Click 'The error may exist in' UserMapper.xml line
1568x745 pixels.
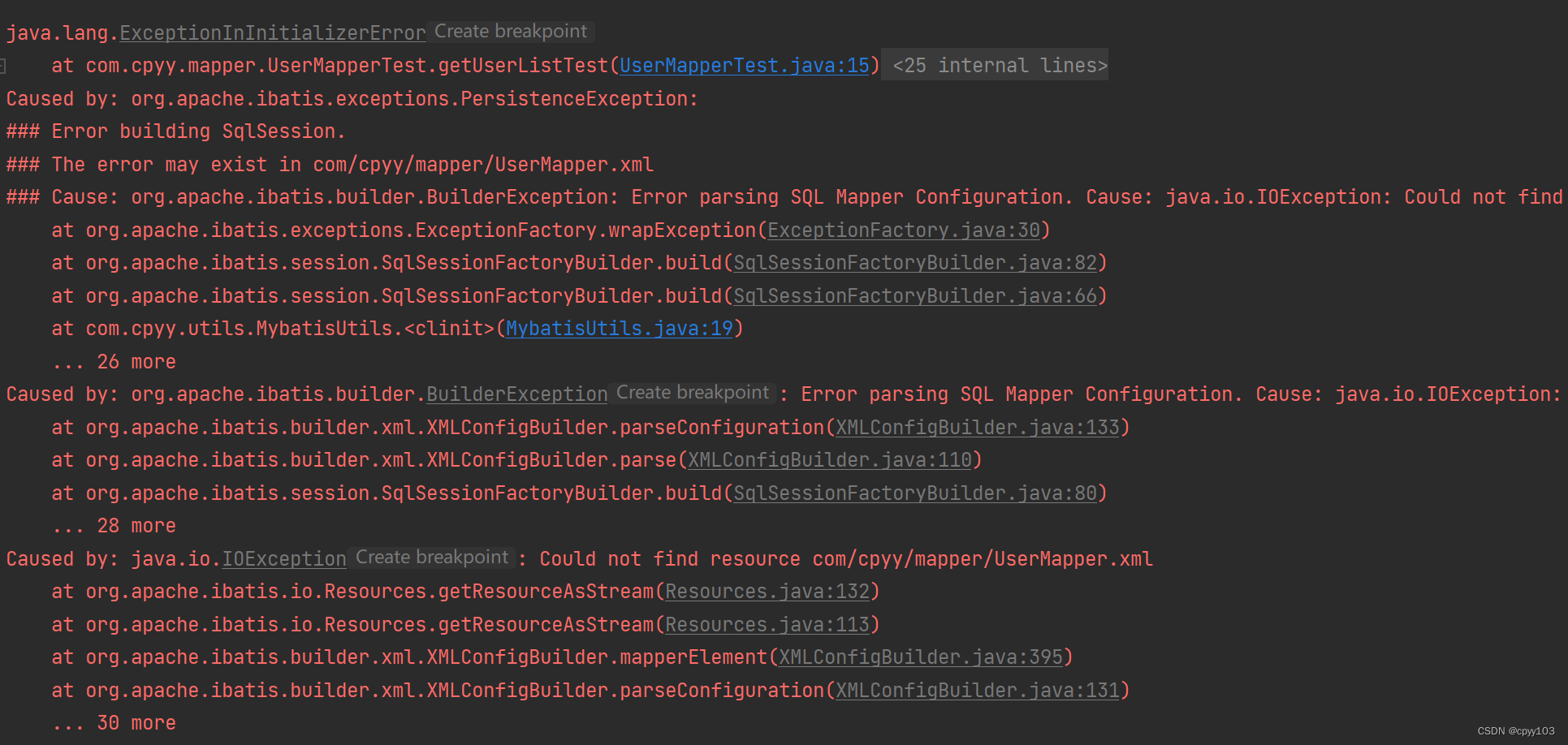point(330,165)
